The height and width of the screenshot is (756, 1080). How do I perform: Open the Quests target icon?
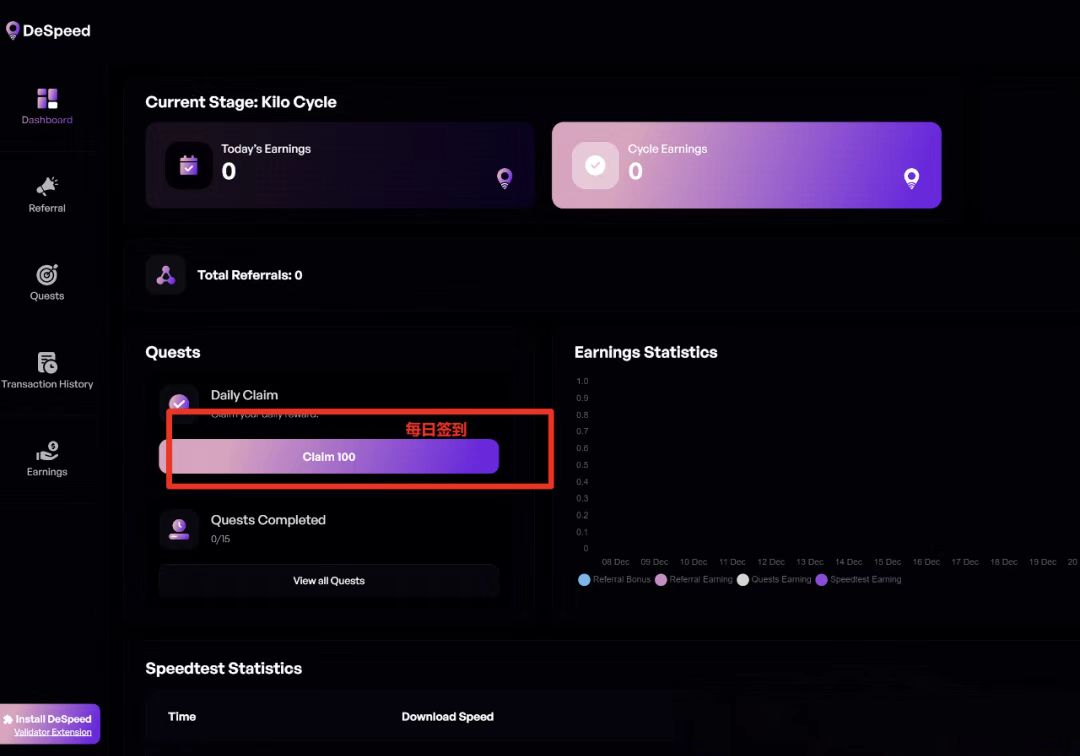click(47, 274)
